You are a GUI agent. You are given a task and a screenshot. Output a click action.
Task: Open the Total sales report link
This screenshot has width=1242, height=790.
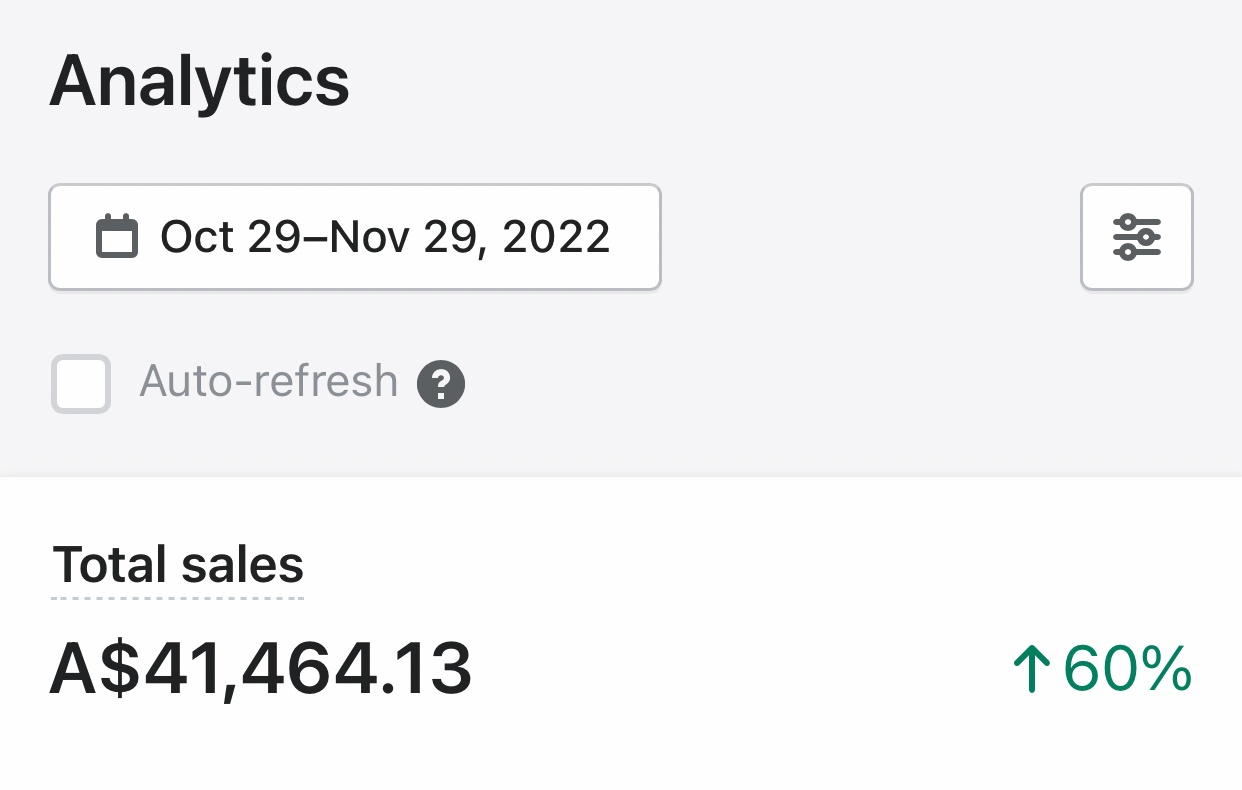coord(178,565)
